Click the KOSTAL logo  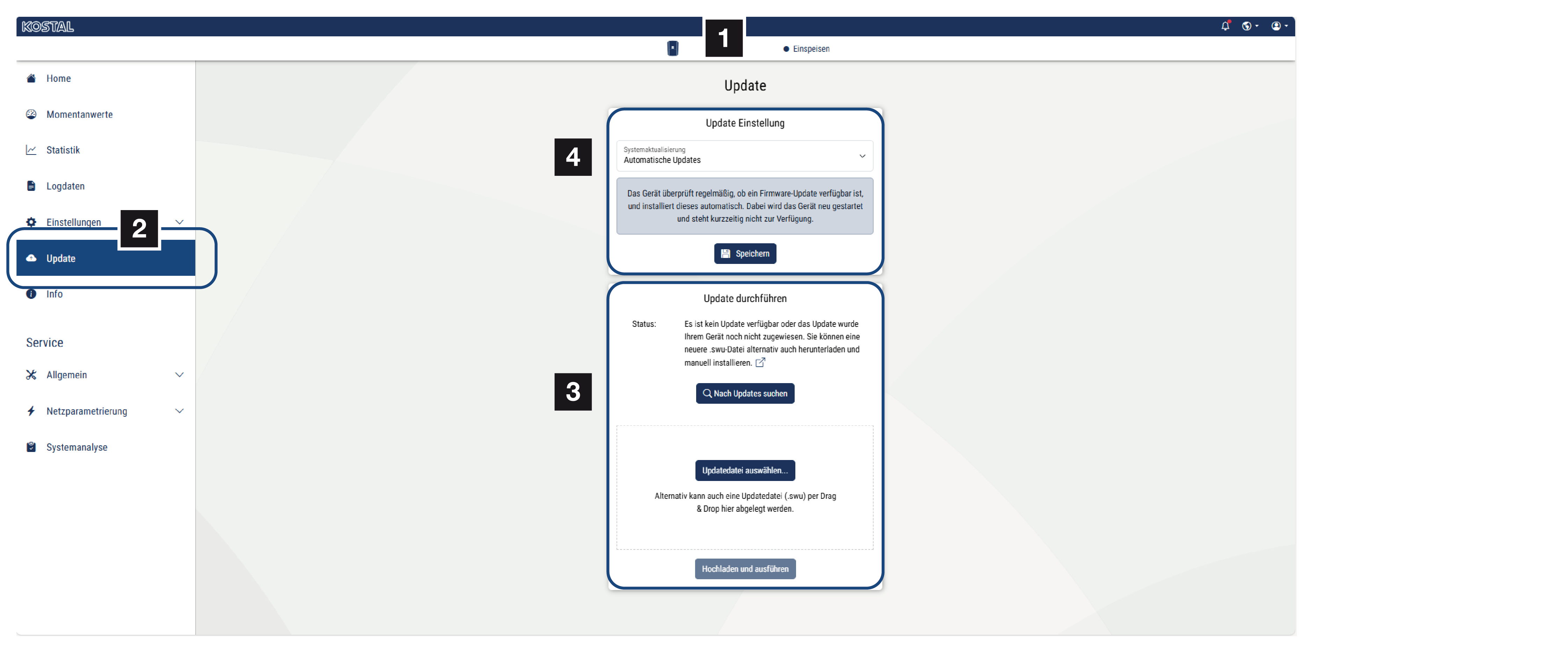coord(48,27)
